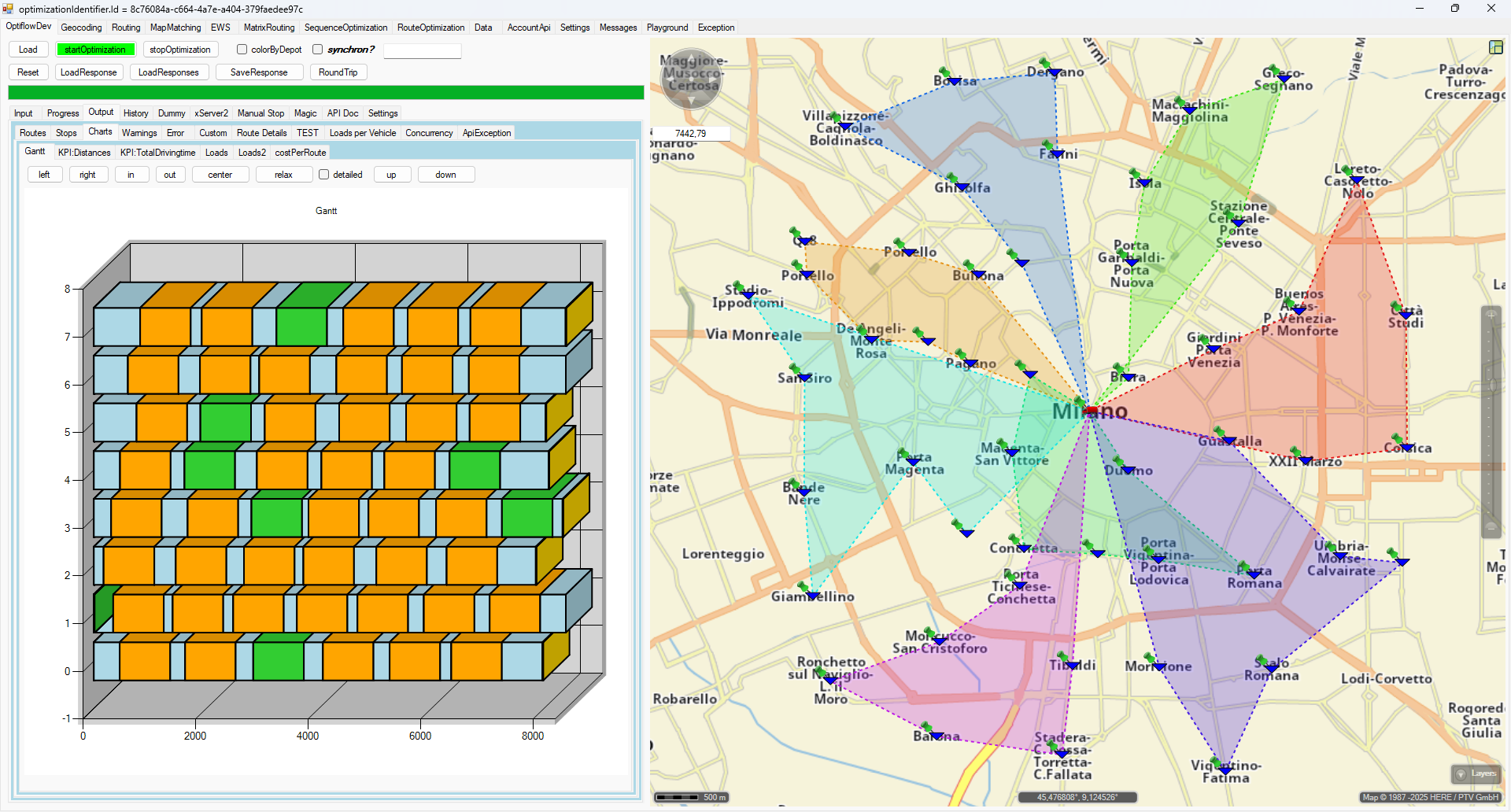Open the Route Details tab
The image size is (1511, 812).
261,133
